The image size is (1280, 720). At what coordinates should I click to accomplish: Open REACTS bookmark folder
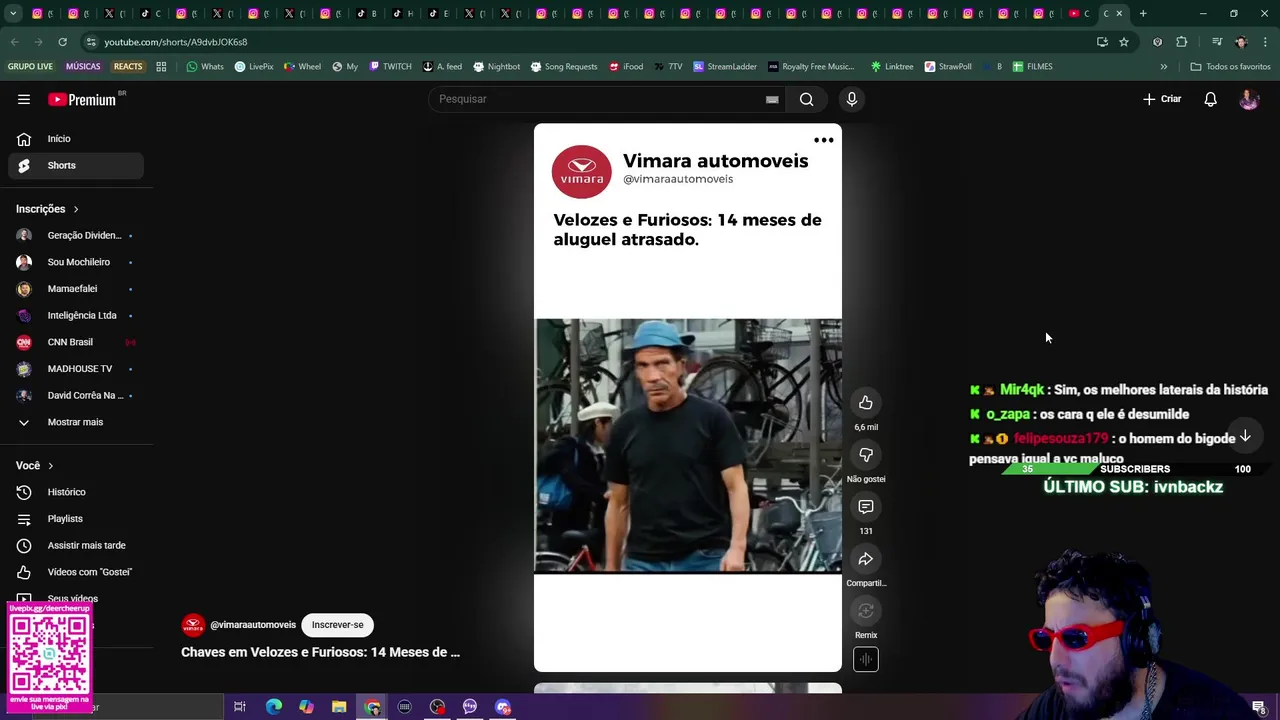[128, 67]
